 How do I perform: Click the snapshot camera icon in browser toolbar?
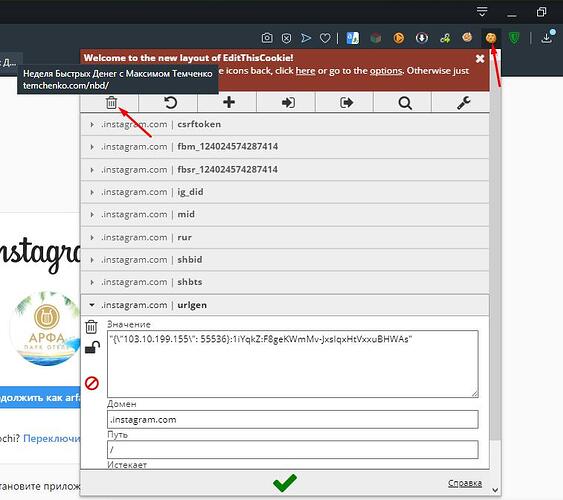click(x=267, y=38)
